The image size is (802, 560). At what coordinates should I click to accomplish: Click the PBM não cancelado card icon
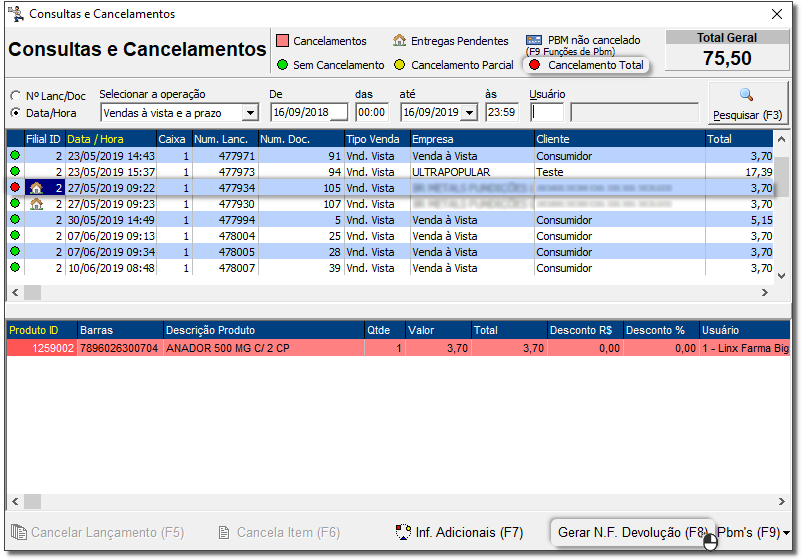[534, 40]
